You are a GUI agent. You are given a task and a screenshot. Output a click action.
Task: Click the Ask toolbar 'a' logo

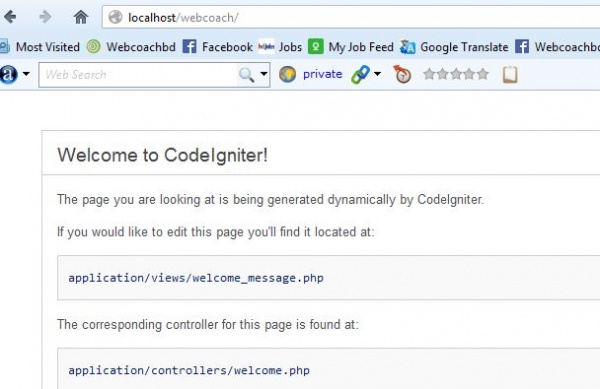coord(8,74)
